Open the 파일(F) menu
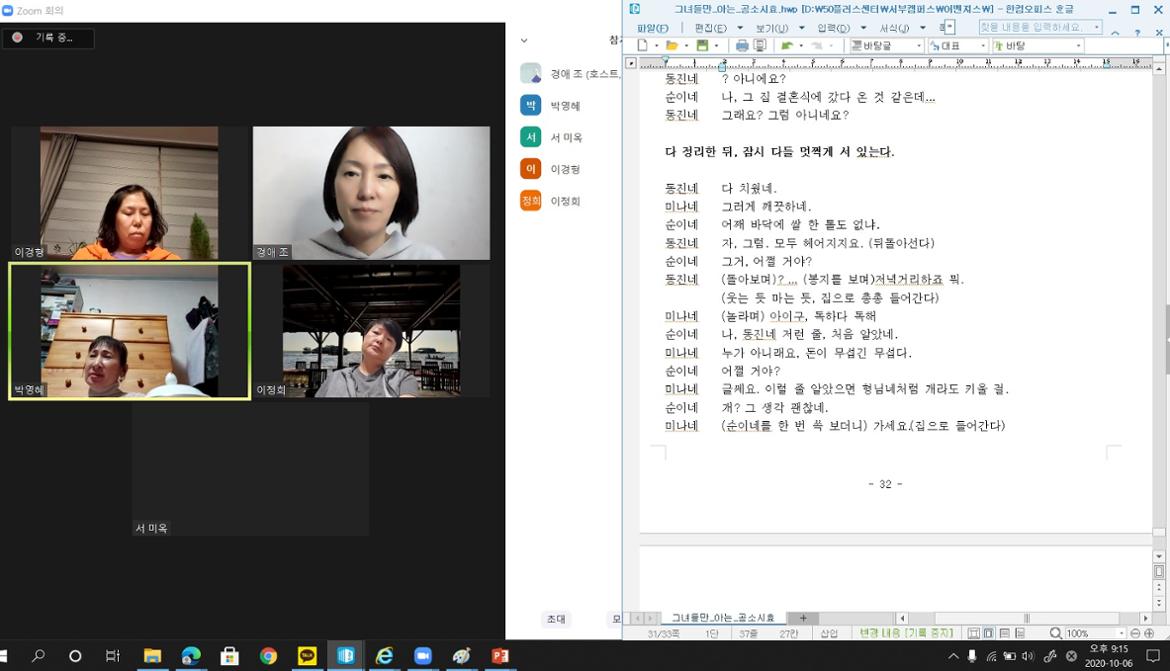Screen dimensions: 1170x671 (652, 28)
